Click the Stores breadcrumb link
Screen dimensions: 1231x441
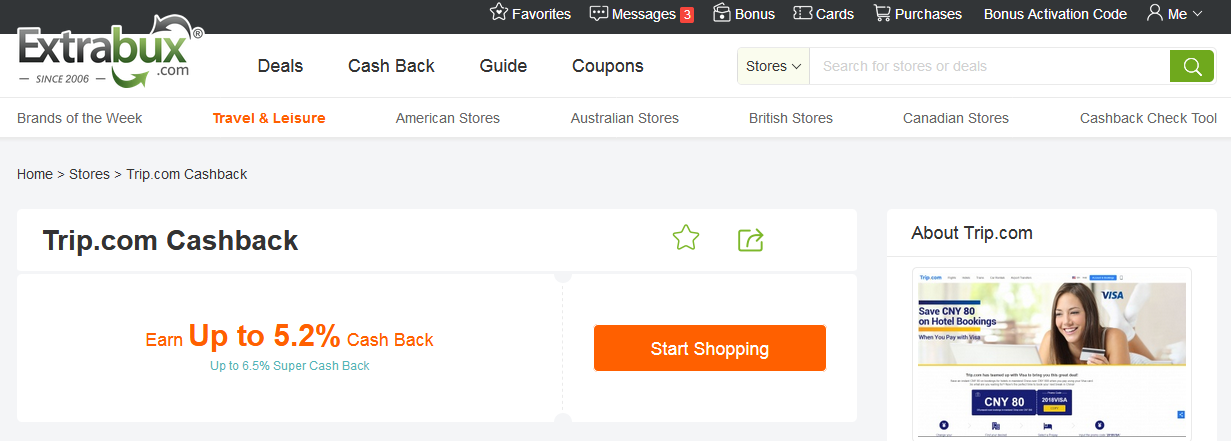pos(89,174)
